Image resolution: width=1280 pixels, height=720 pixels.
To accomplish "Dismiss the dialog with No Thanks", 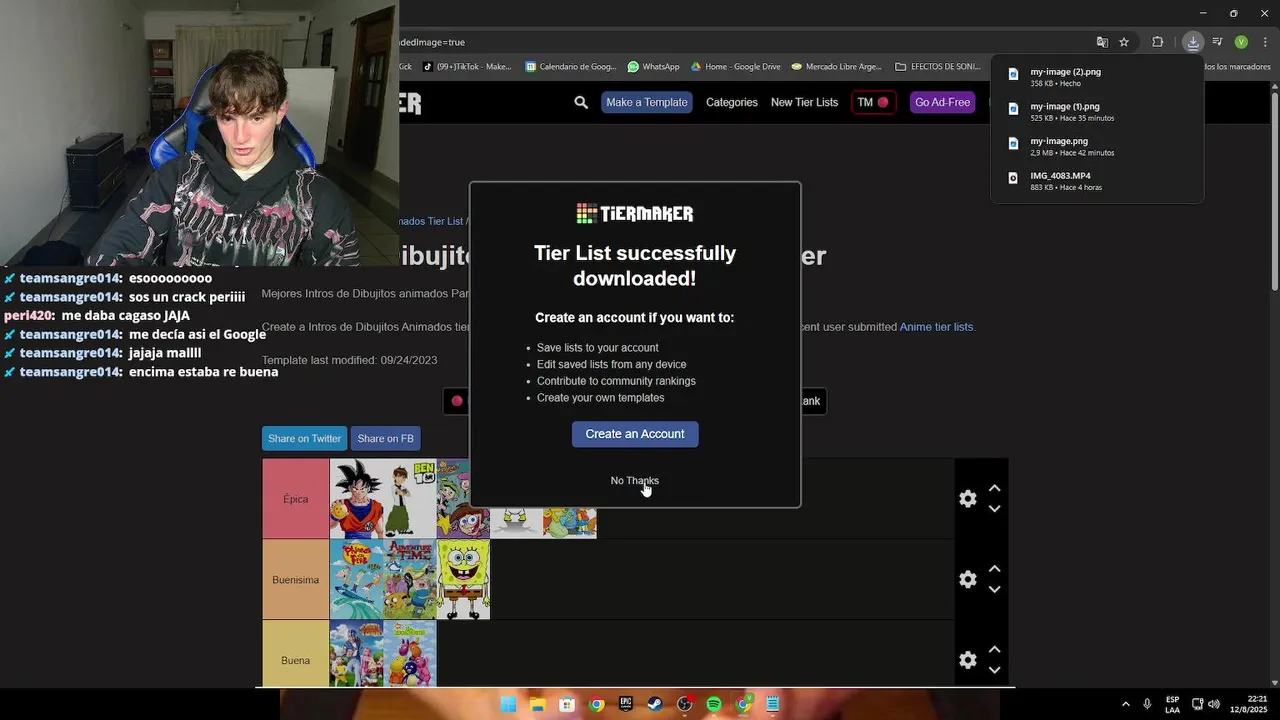I will pos(635,481).
